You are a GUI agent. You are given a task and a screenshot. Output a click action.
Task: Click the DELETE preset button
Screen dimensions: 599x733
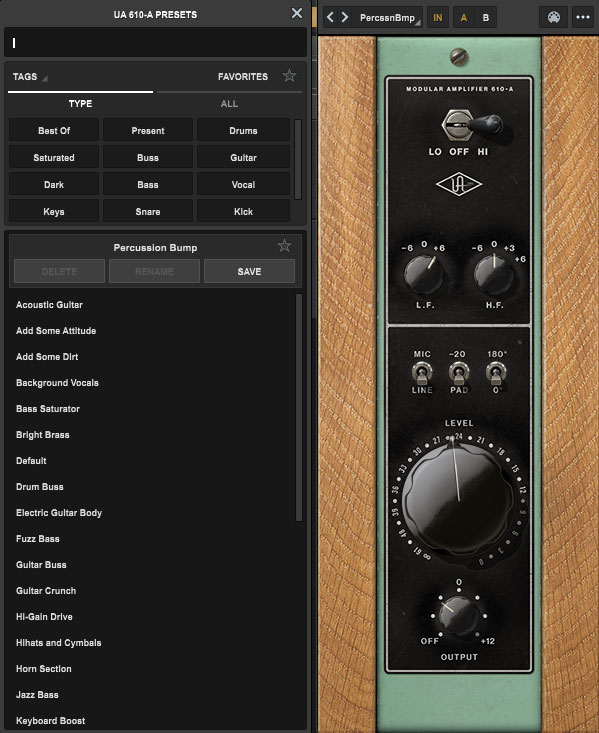[x=59, y=271]
